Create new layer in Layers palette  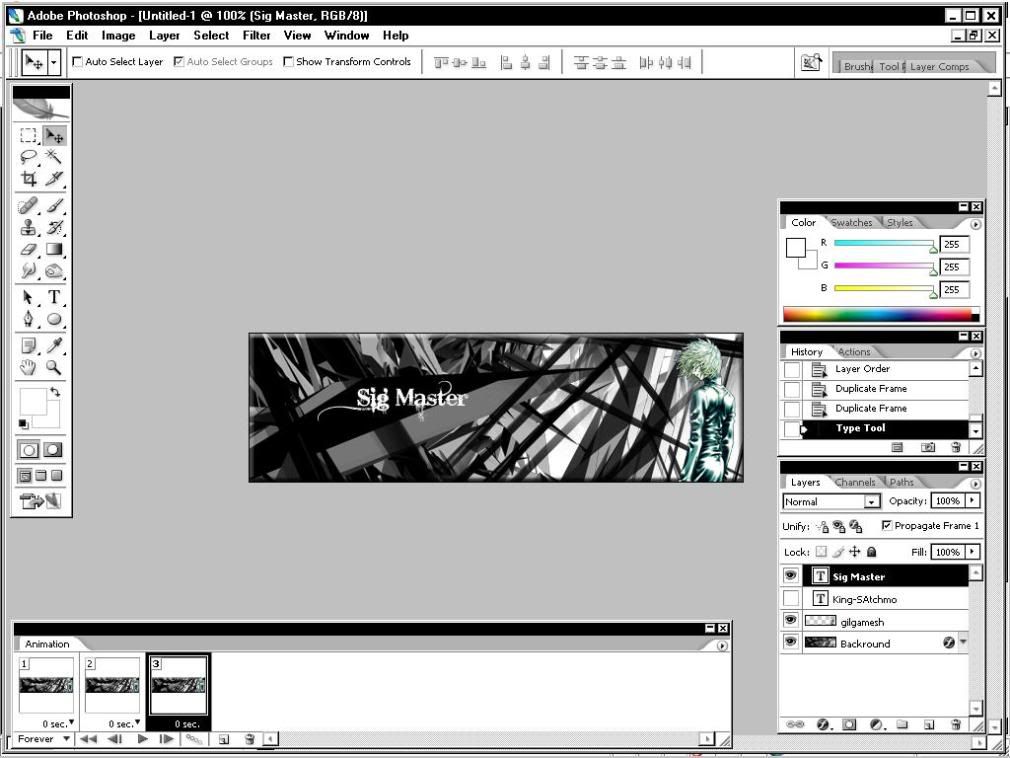[x=928, y=725]
